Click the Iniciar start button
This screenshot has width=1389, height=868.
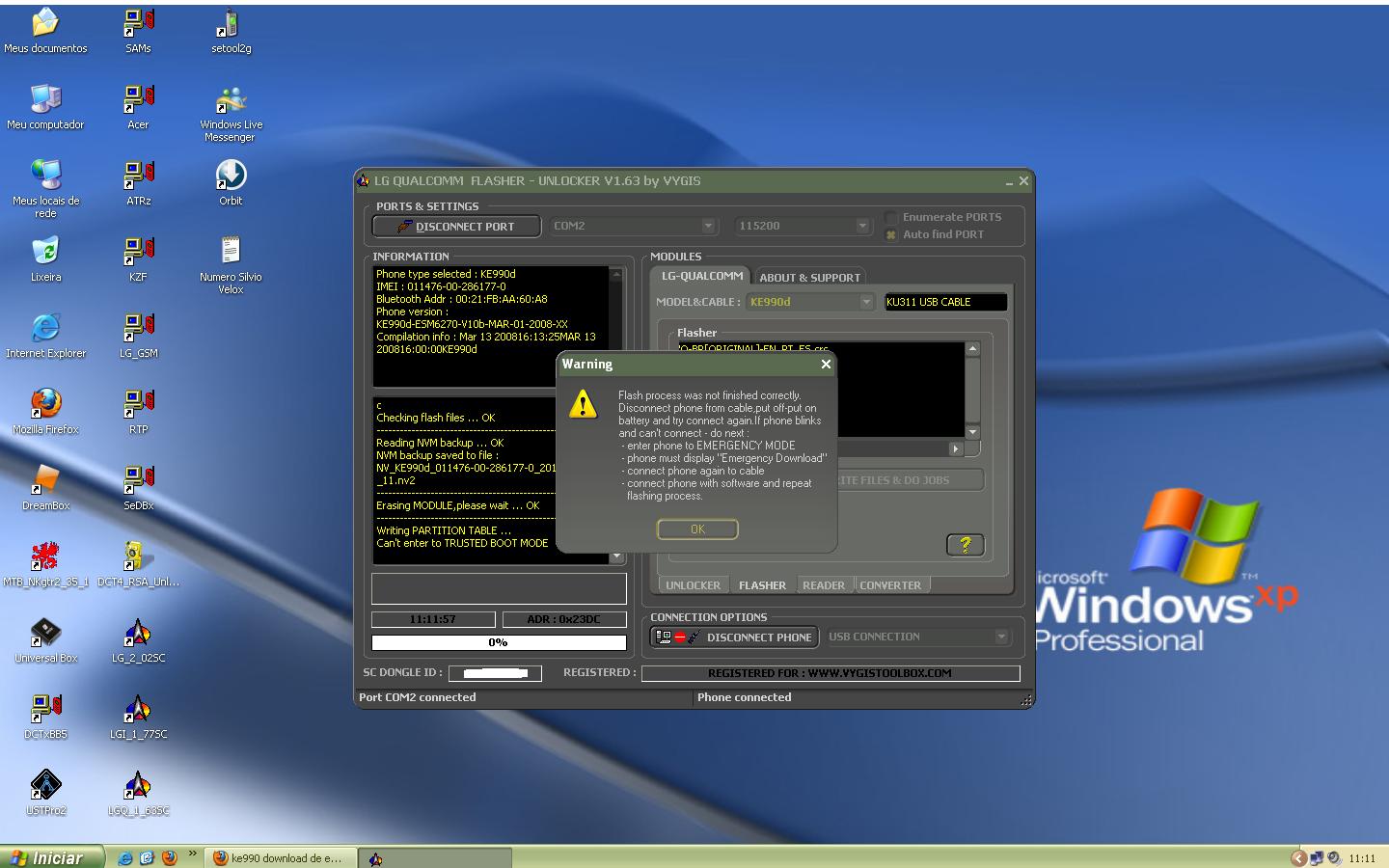[52, 857]
